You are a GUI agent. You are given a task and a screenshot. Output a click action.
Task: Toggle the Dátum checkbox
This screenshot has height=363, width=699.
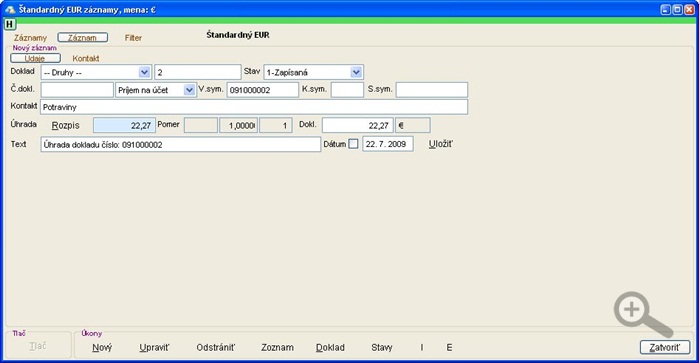353,144
